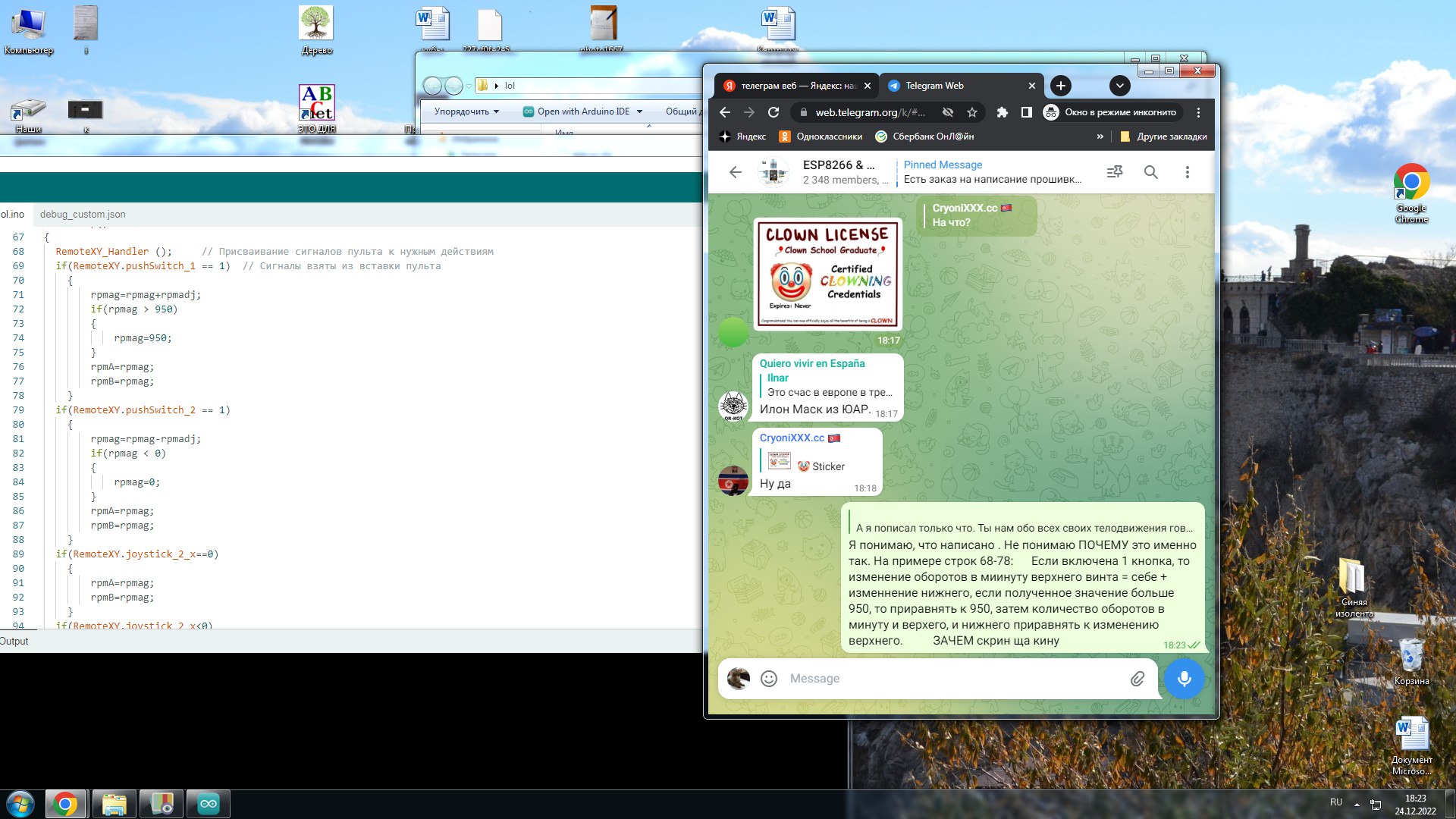The image size is (1456, 819).
Task: Click the paperclip attach file icon
Action: [x=1137, y=679]
